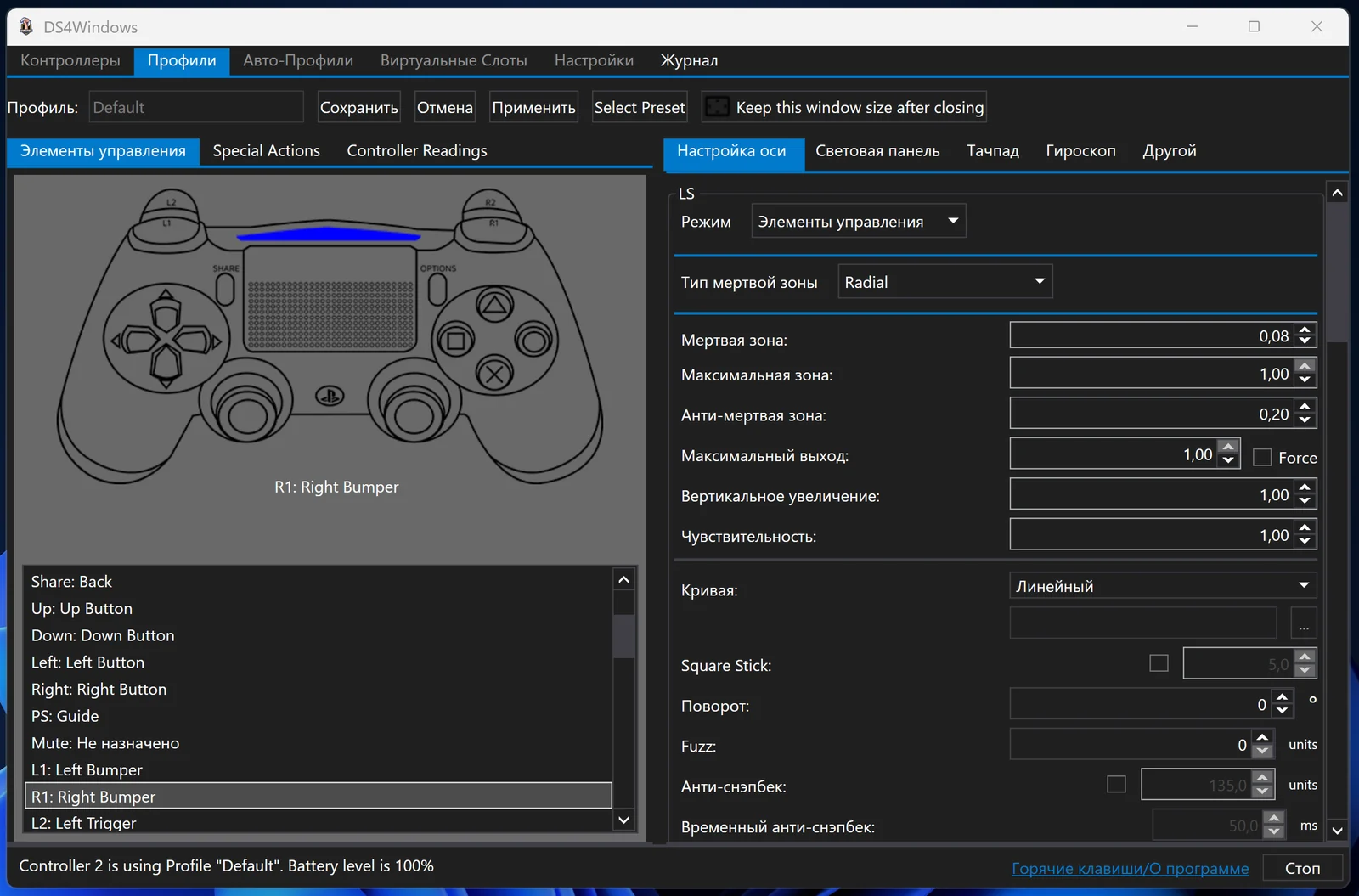Click the OPTIONS button on controller image
Image resolution: width=1359 pixels, height=896 pixels.
(x=437, y=289)
